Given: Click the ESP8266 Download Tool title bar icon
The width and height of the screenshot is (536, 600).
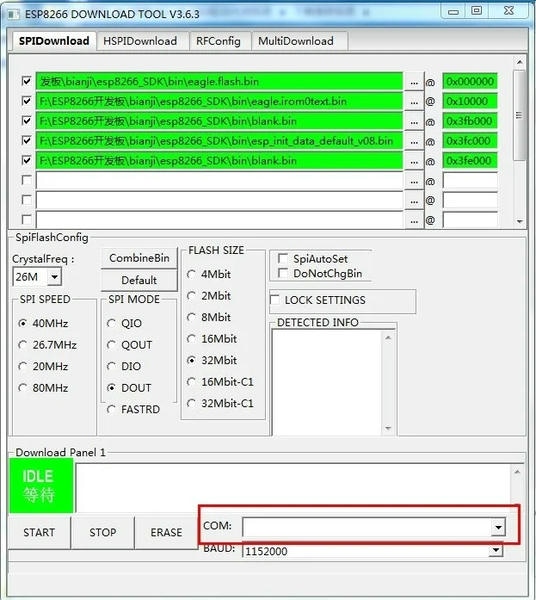Looking at the screenshot, I should pyautogui.click(x=13, y=15).
